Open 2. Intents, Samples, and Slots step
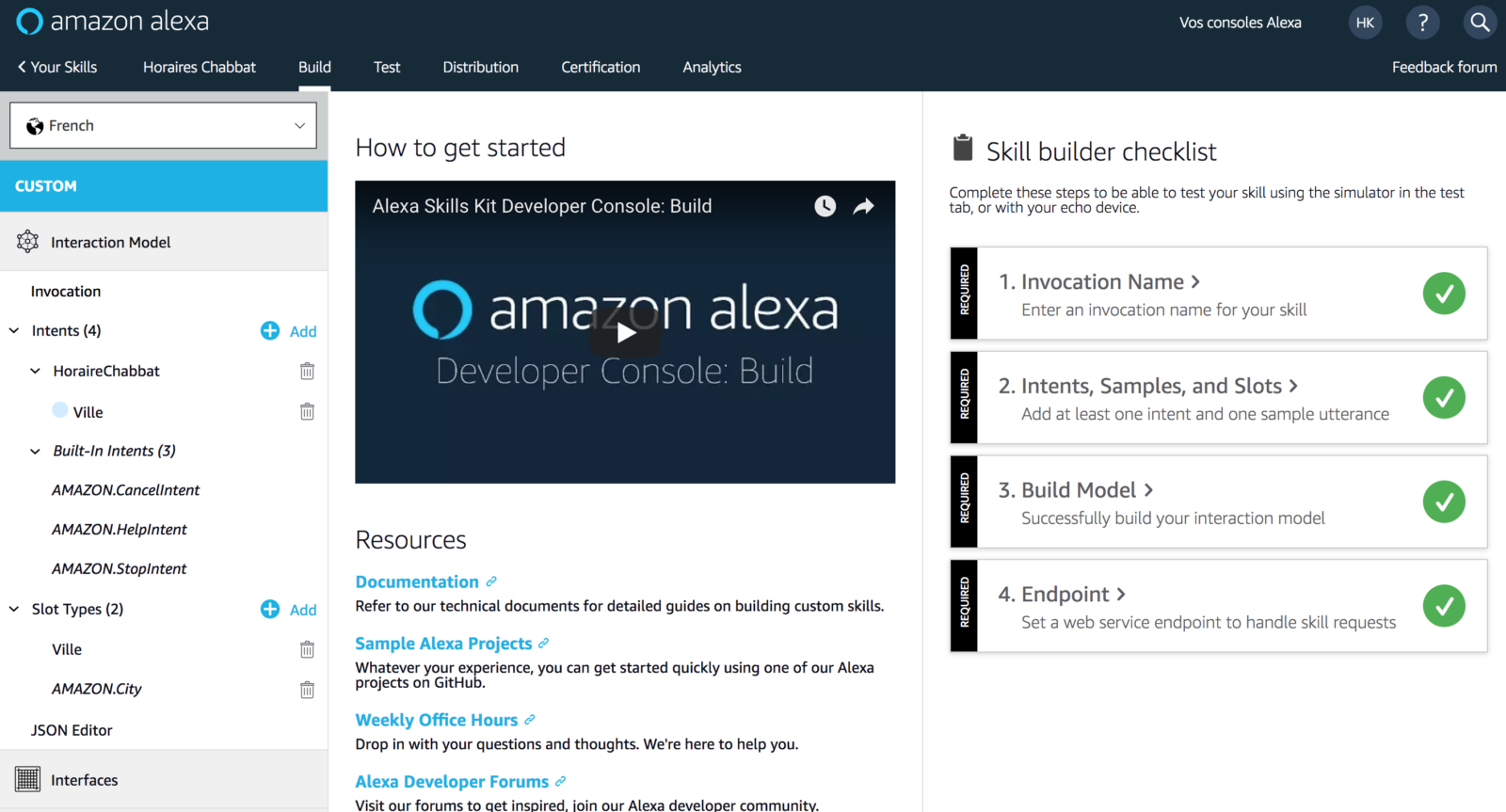This screenshot has width=1506, height=812. click(1148, 386)
